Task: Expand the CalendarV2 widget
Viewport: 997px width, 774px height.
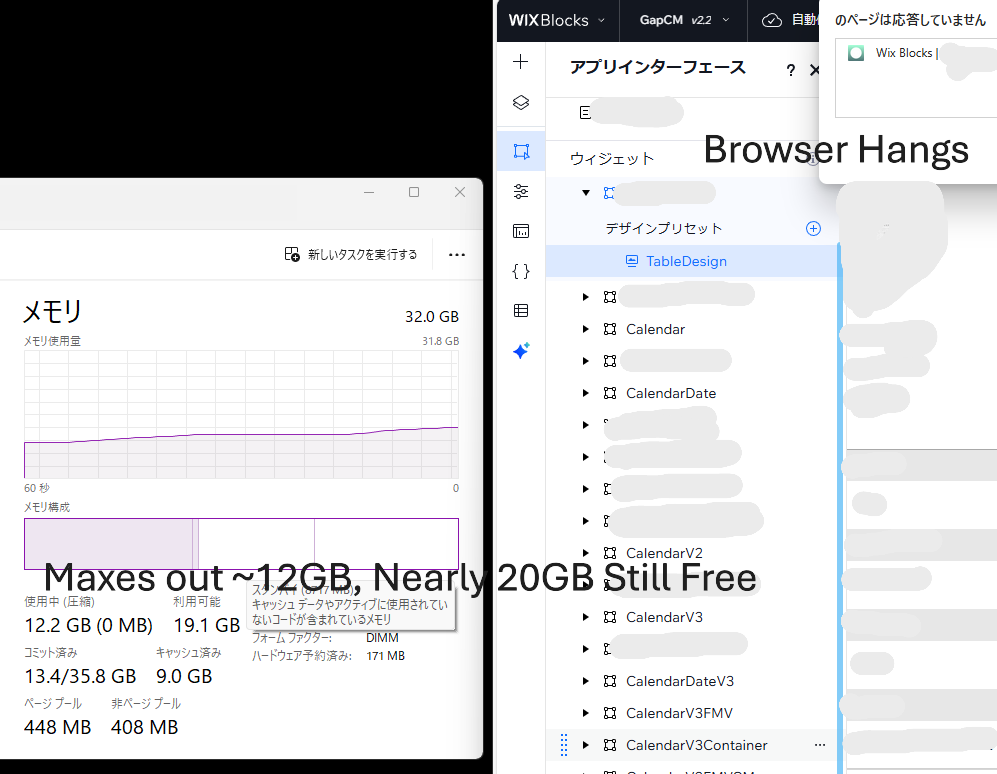Action: [x=586, y=553]
